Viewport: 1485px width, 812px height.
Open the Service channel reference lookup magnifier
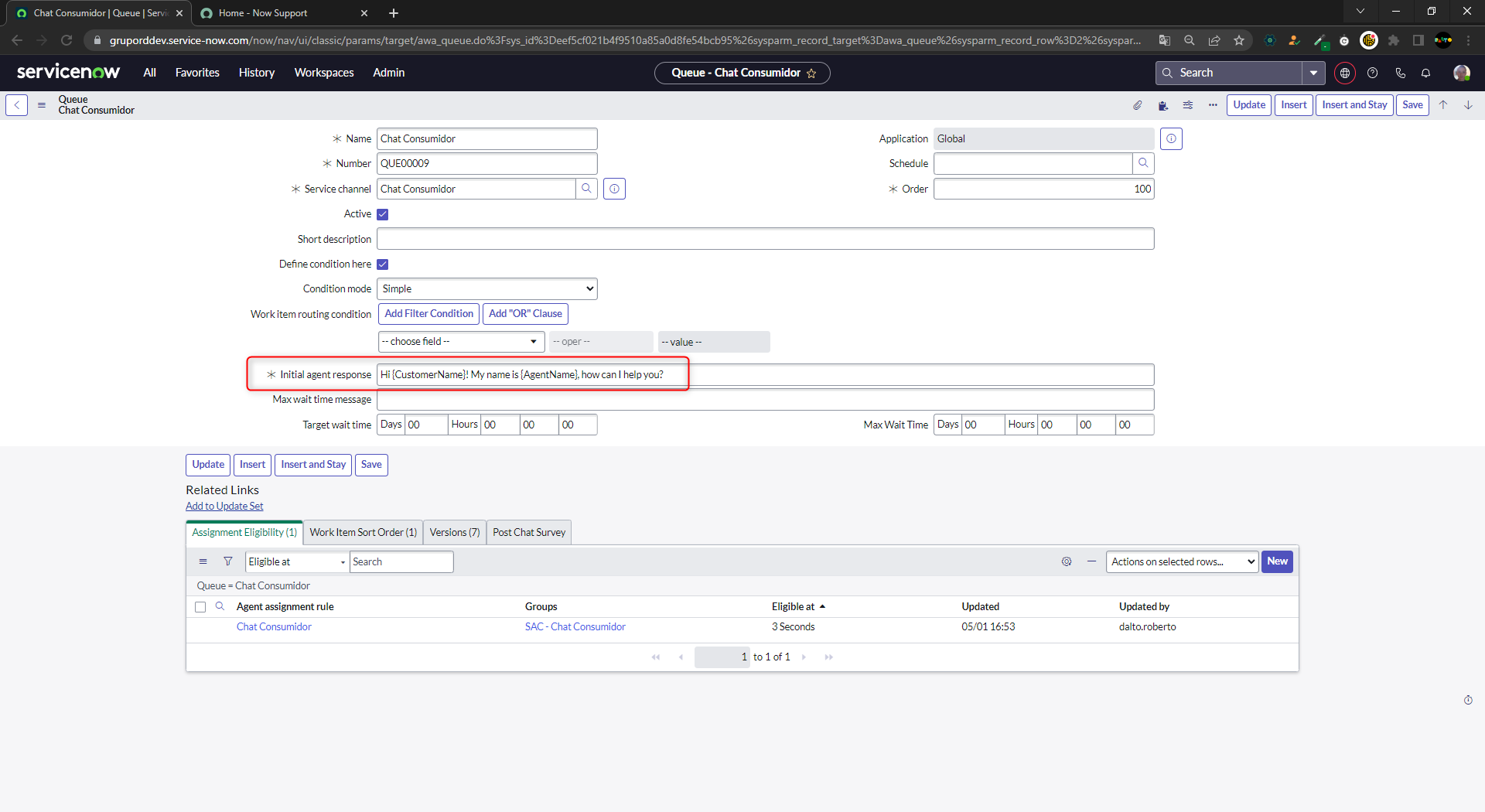coord(587,189)
